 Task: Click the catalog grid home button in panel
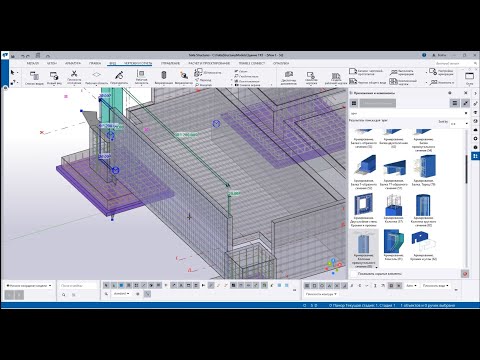pyautogui.click(x=354, y=103)
